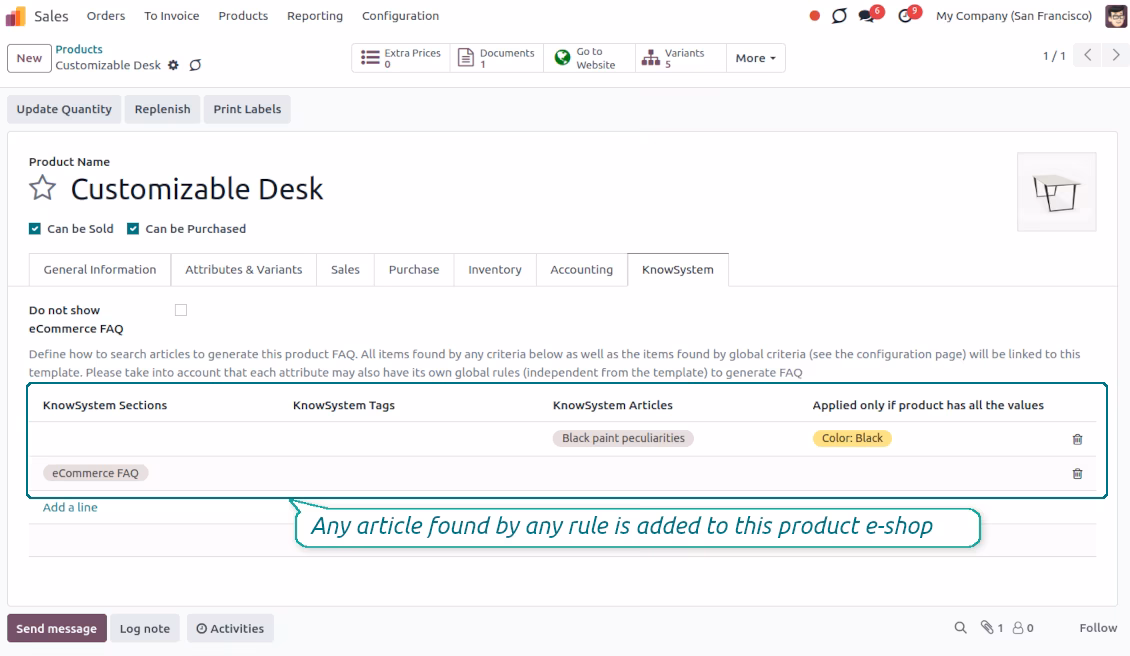Click the Update Quantity button
Image resolution: width=1130 pixels, height=656 pixels.
[x=64, y=110]
